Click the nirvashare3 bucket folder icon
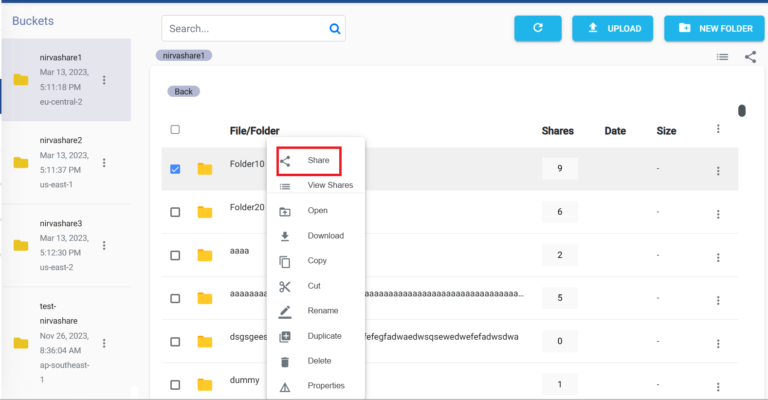Viewport: 768px width, 400px height. [20, 245]
